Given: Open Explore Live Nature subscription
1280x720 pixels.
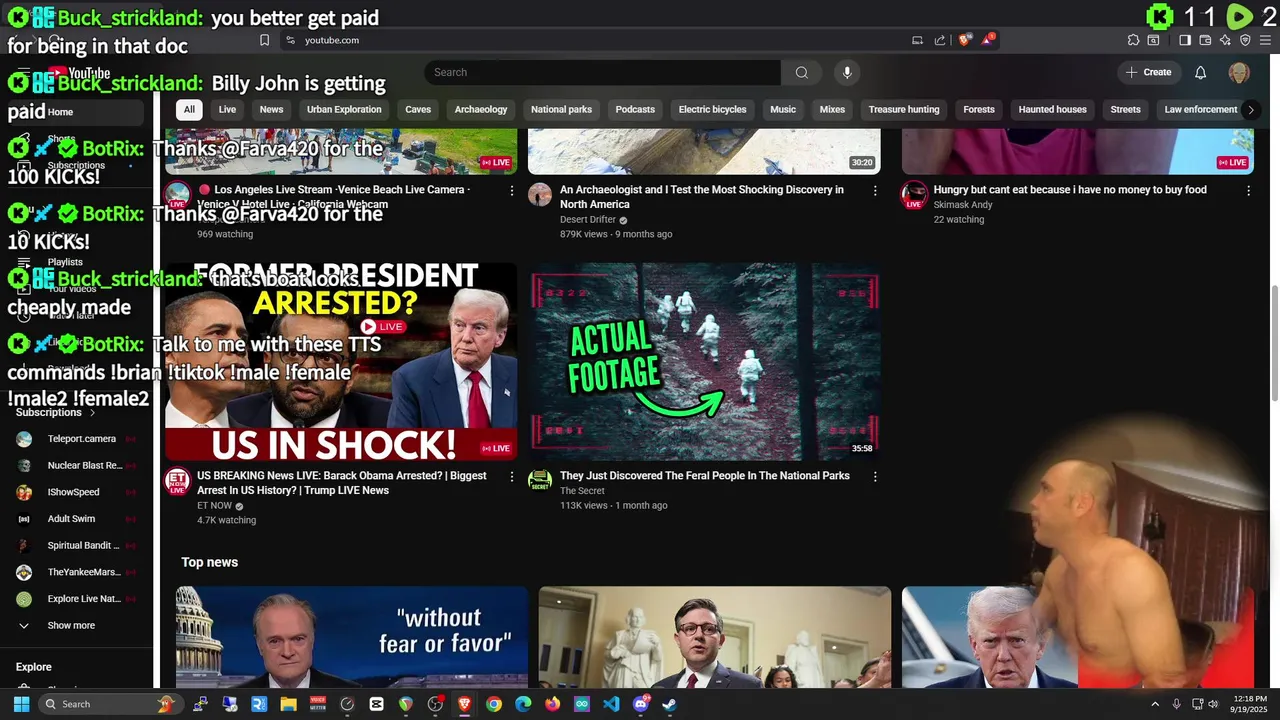Looking at the screenshot, I should click(76, 599).
